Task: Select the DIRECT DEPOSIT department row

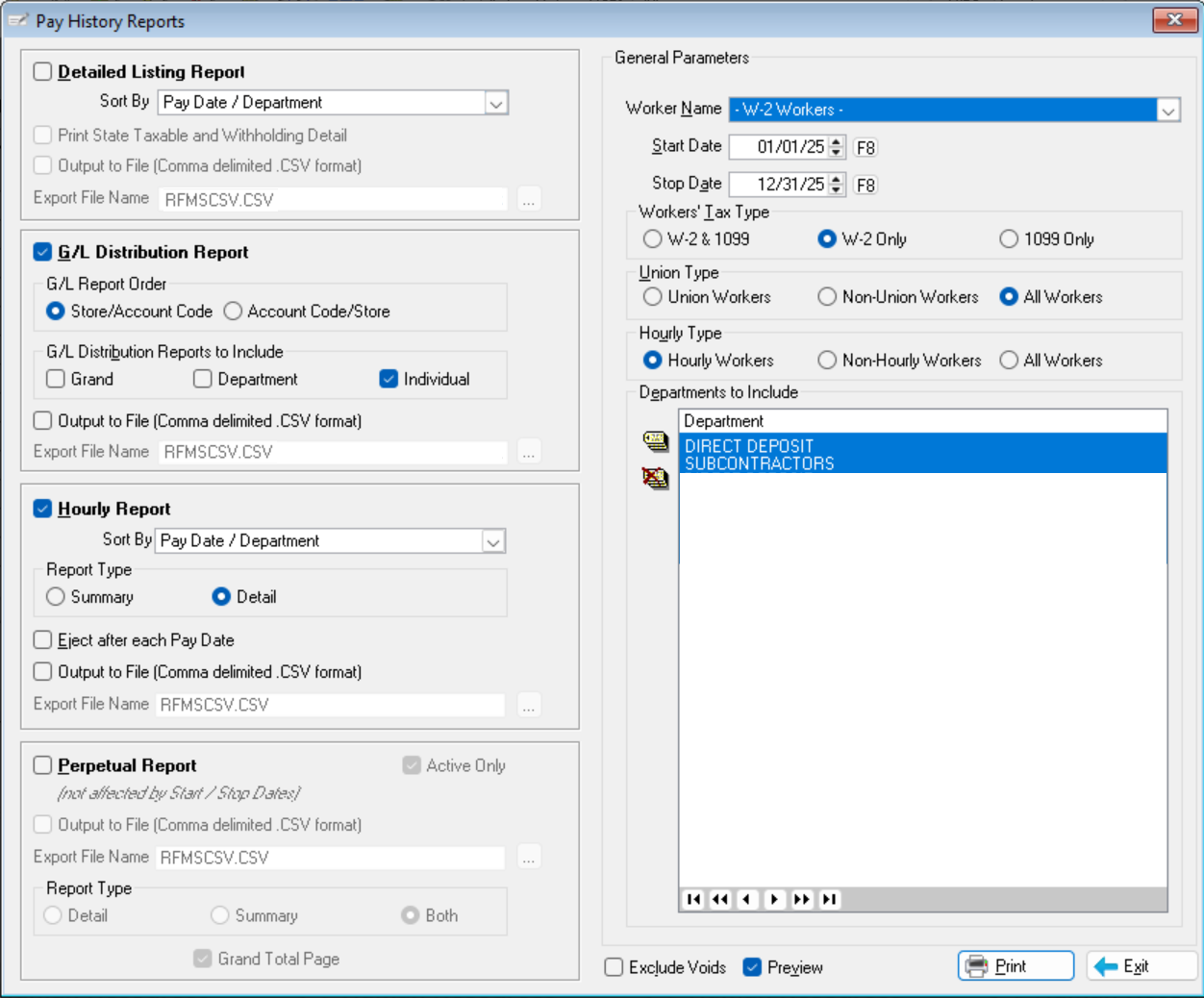Action: (923, 446)
